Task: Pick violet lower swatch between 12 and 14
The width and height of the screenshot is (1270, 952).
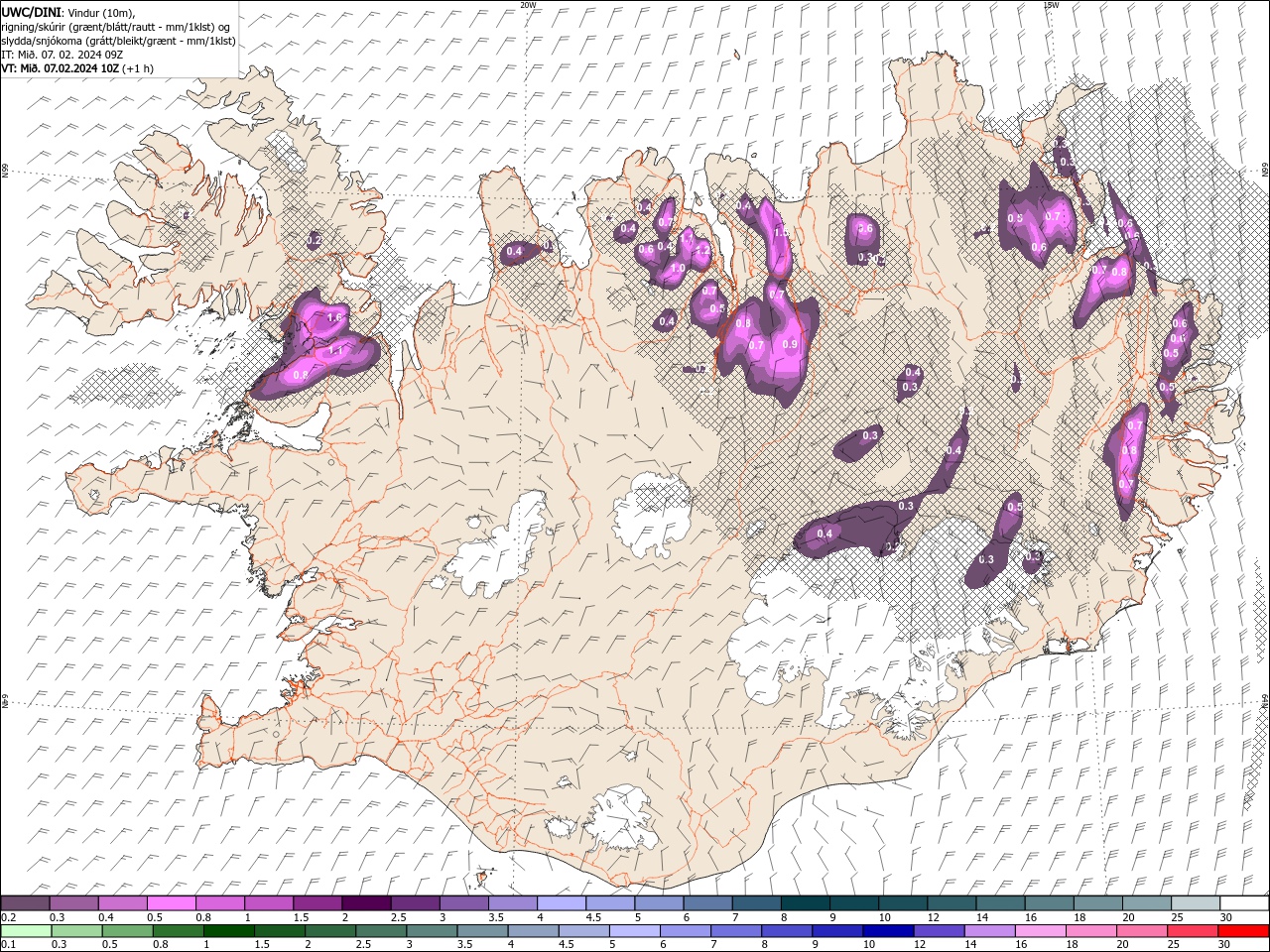Action: click(939, 931)
